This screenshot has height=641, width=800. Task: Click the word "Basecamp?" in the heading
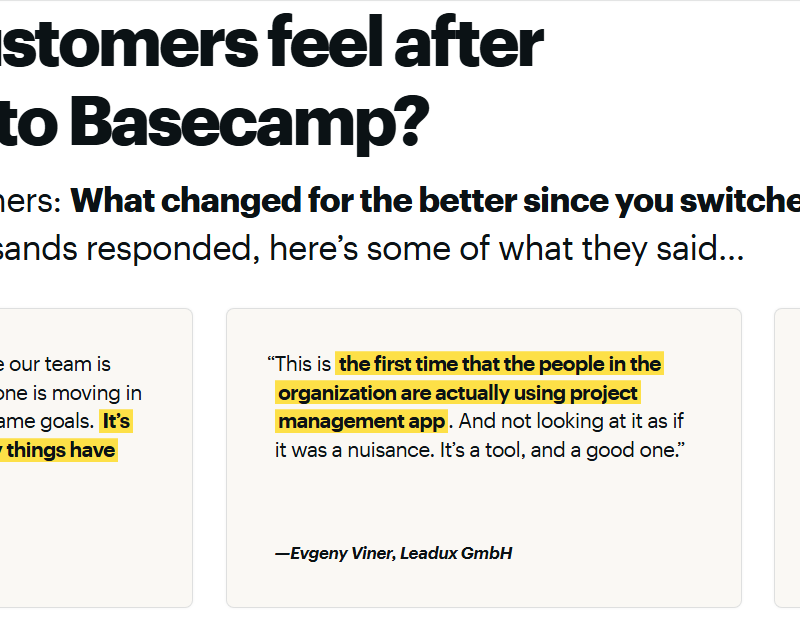[x=250, y=122]
